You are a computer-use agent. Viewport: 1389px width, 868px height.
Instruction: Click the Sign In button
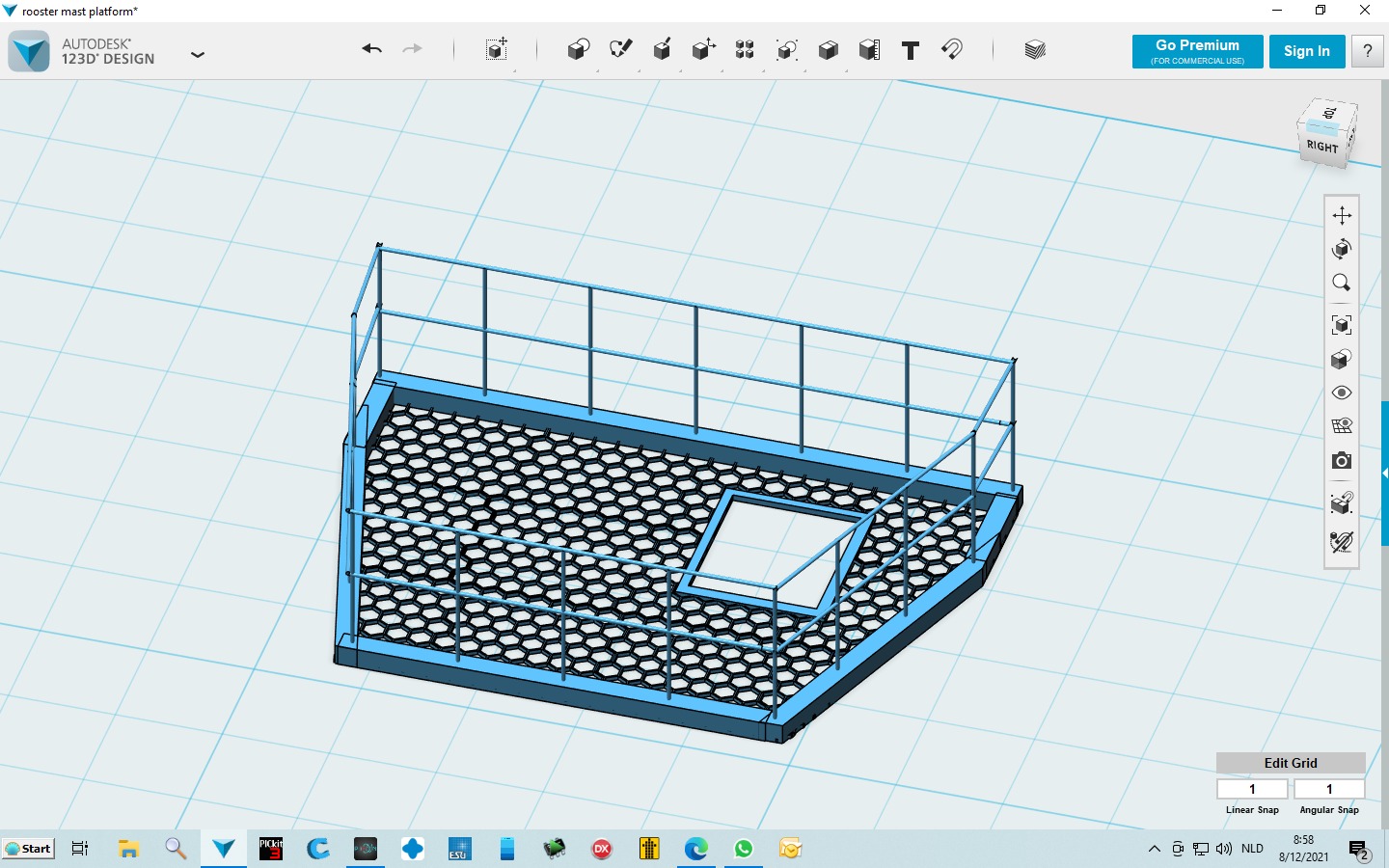(x=1307, y=52)
